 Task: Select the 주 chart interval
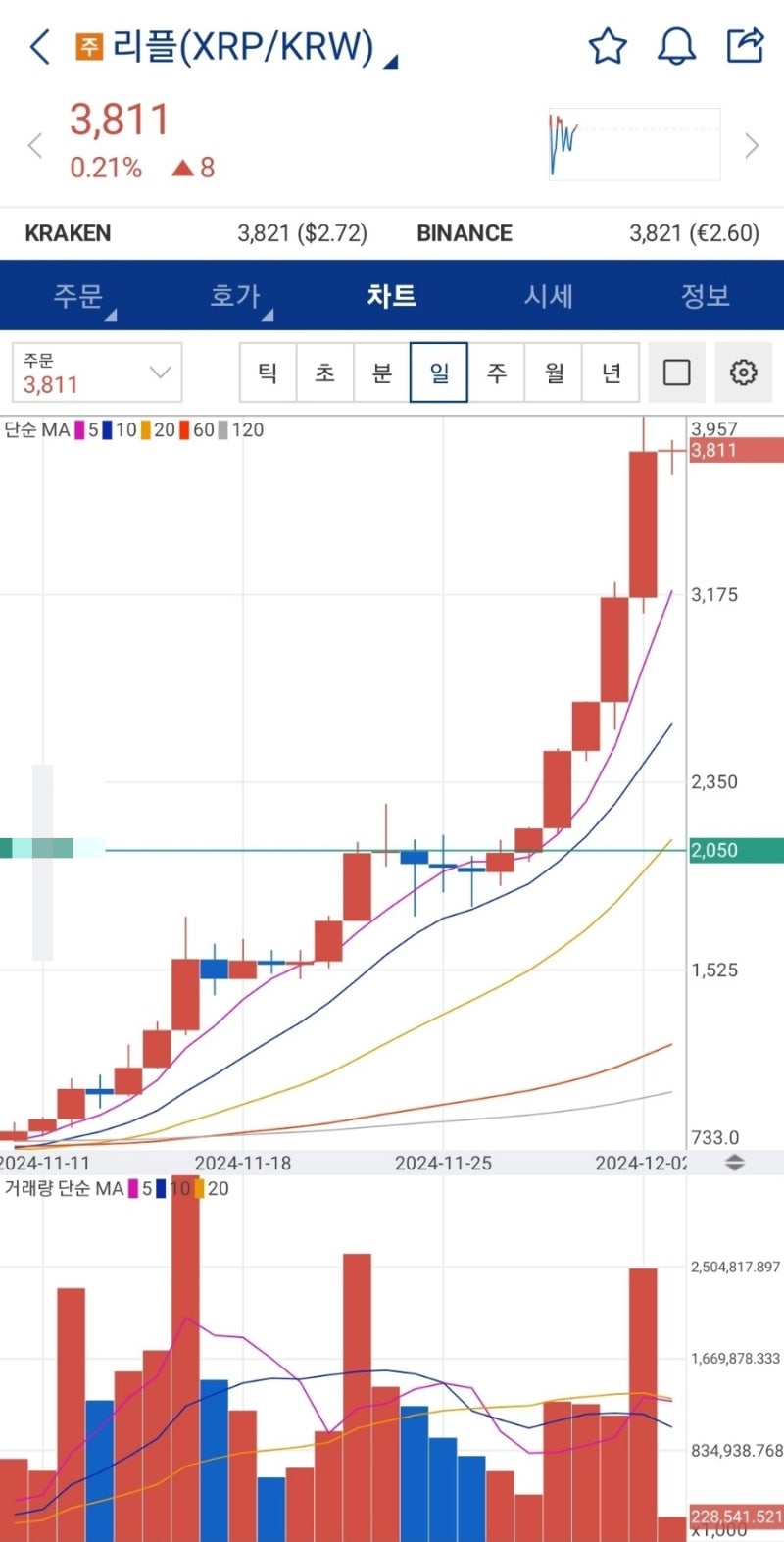pyautogui.click(x=497, y=373)
